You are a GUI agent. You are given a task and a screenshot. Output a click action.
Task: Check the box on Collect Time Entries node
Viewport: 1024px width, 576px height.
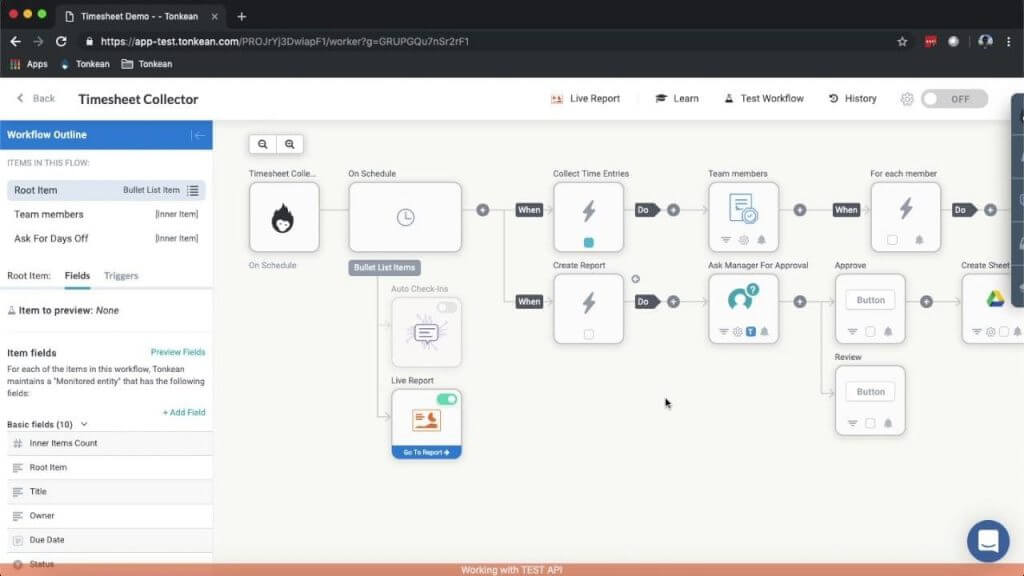click(x=588, y=242)
